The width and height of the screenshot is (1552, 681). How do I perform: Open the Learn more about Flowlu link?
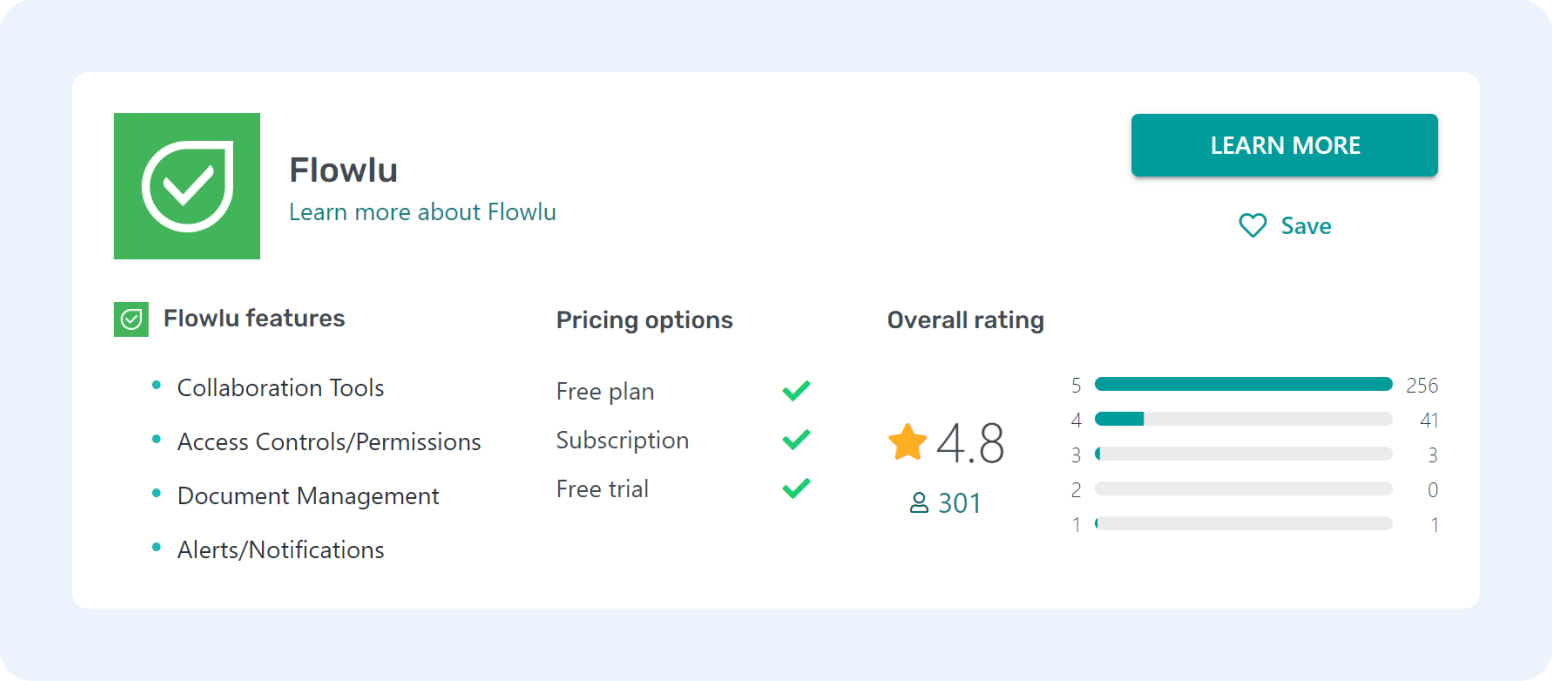[x=423, y=212]
